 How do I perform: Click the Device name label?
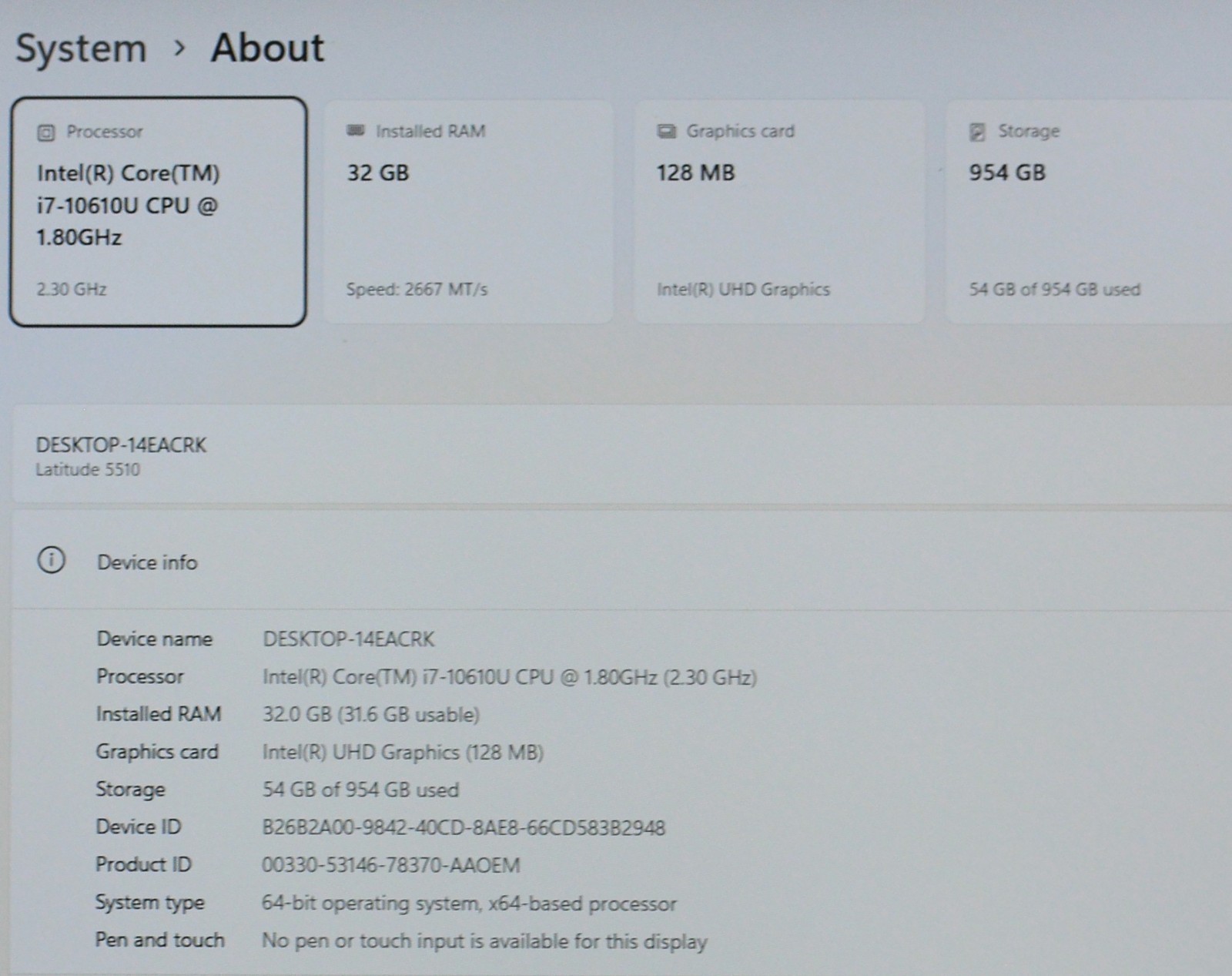pyautogui.click(x=154, y=639)
